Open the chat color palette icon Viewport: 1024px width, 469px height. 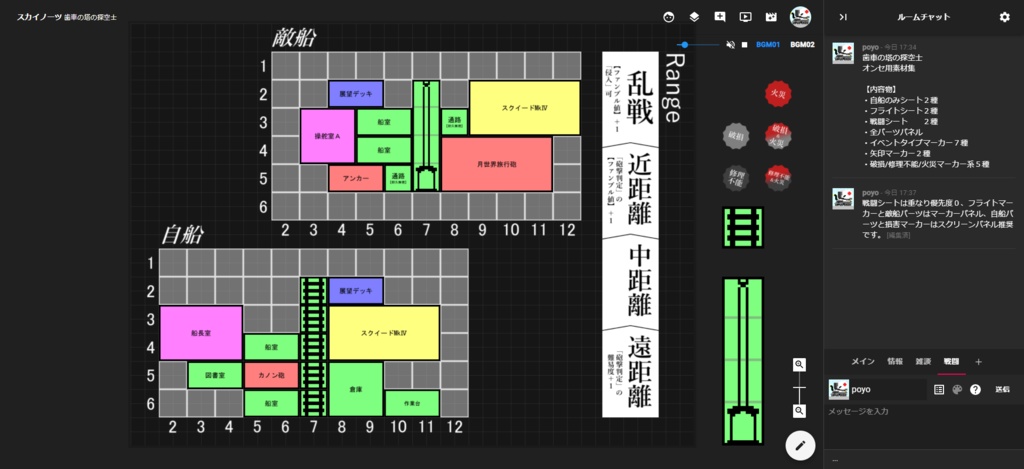pos(957,389)
